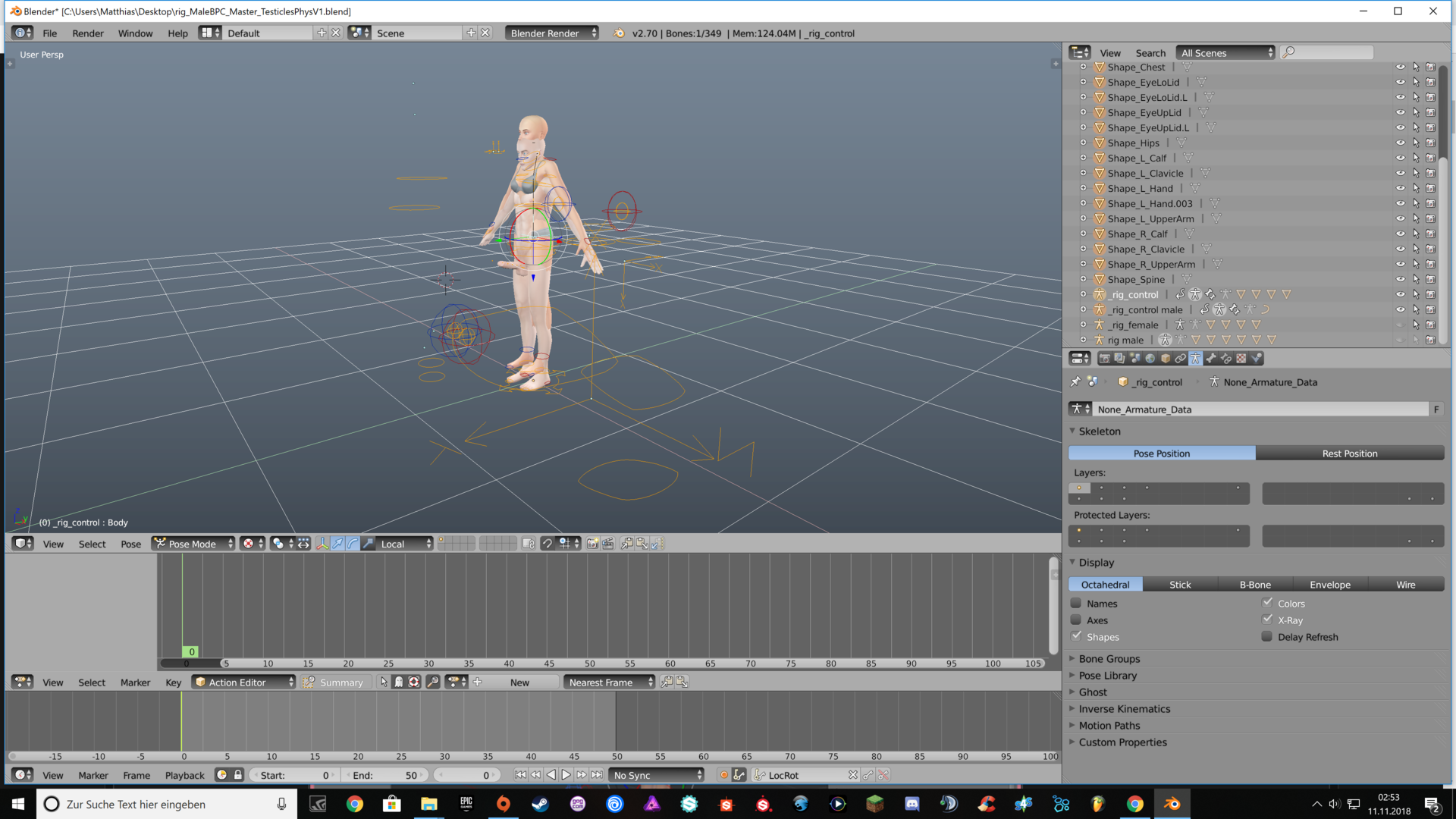The image size is (1456, 819).
Task: Open the Pose menu in viewport header
Action: coord(130,544)
